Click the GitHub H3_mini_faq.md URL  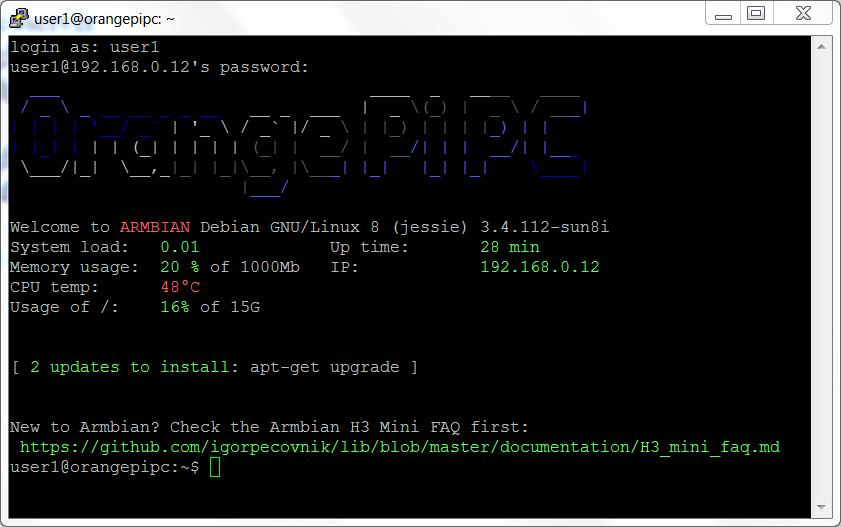coord(399,447)
